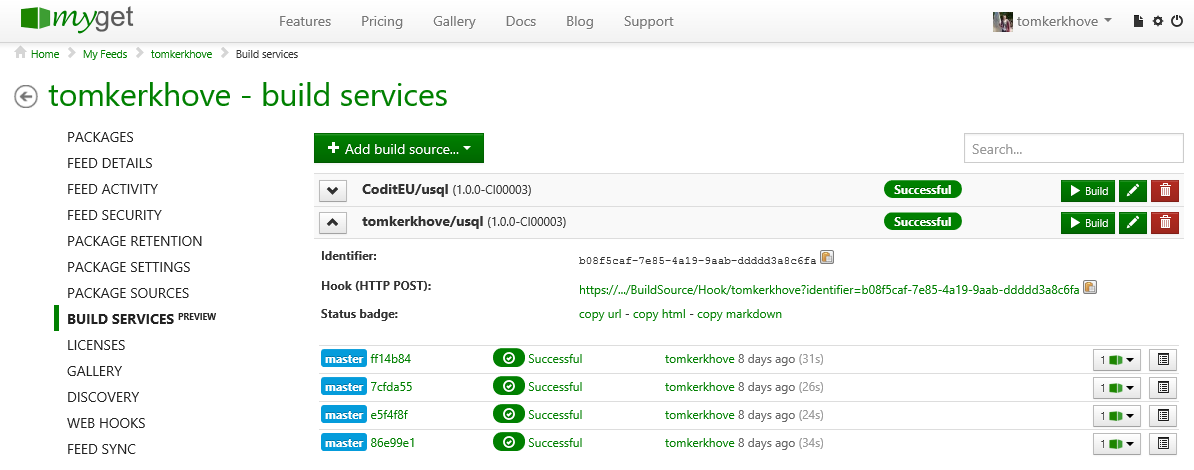Click copy markdown status badge link
1194x470 pixels.
[x=739, y=314]
